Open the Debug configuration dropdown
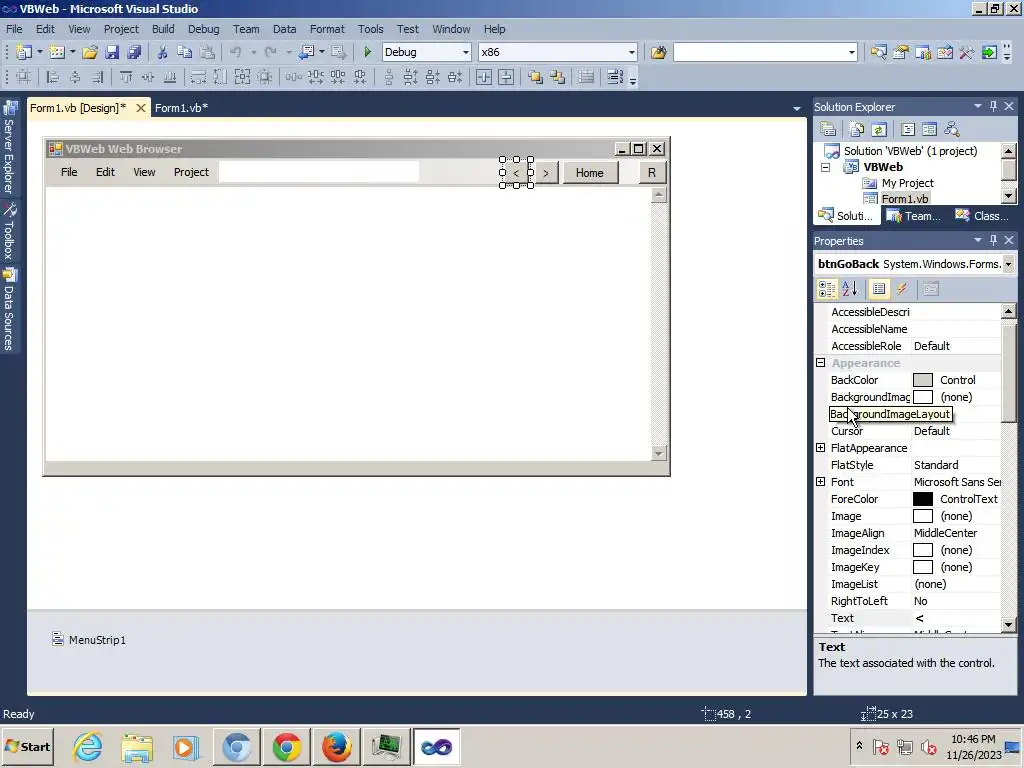 465,52
